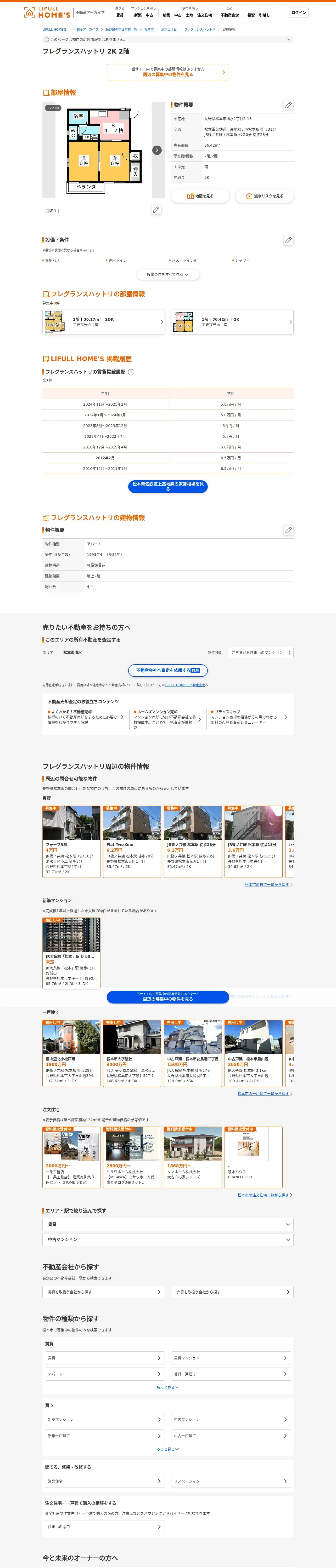Click the help question mark beside 賃貸掲載履歴

click(131, 372)
